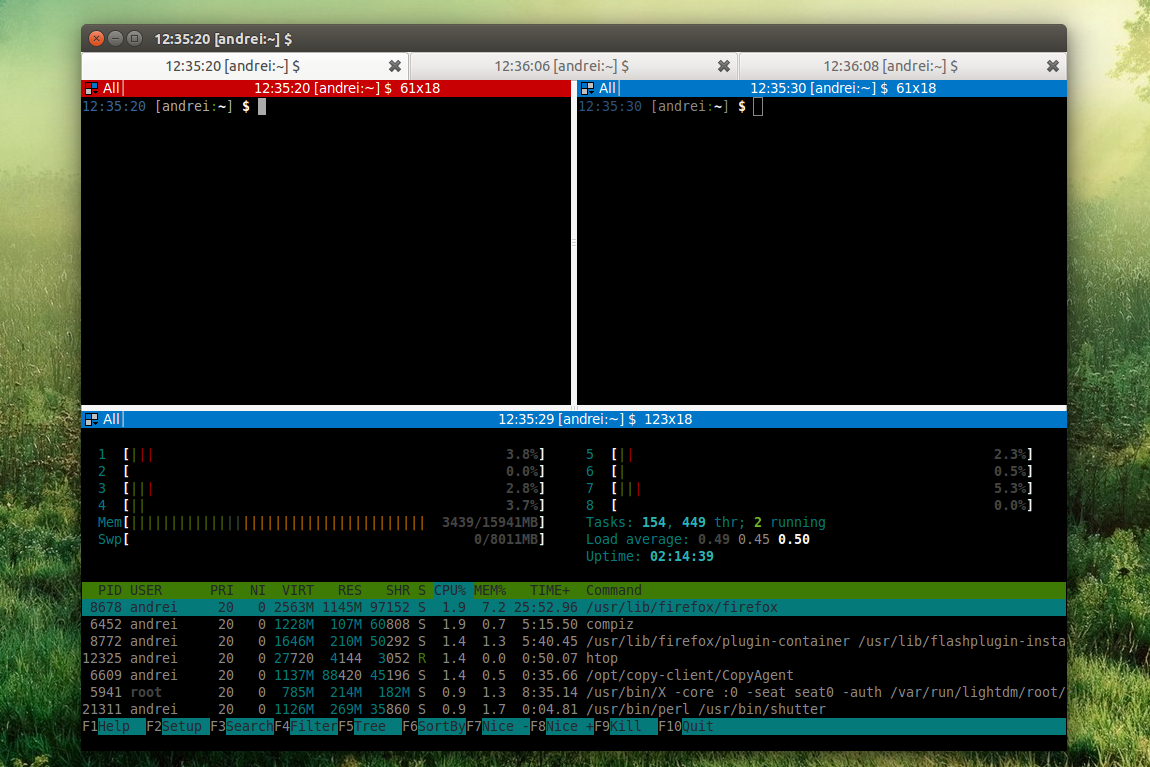Click 'All' group label in bottom pane

pyautogui.click(x=111, y=419)
